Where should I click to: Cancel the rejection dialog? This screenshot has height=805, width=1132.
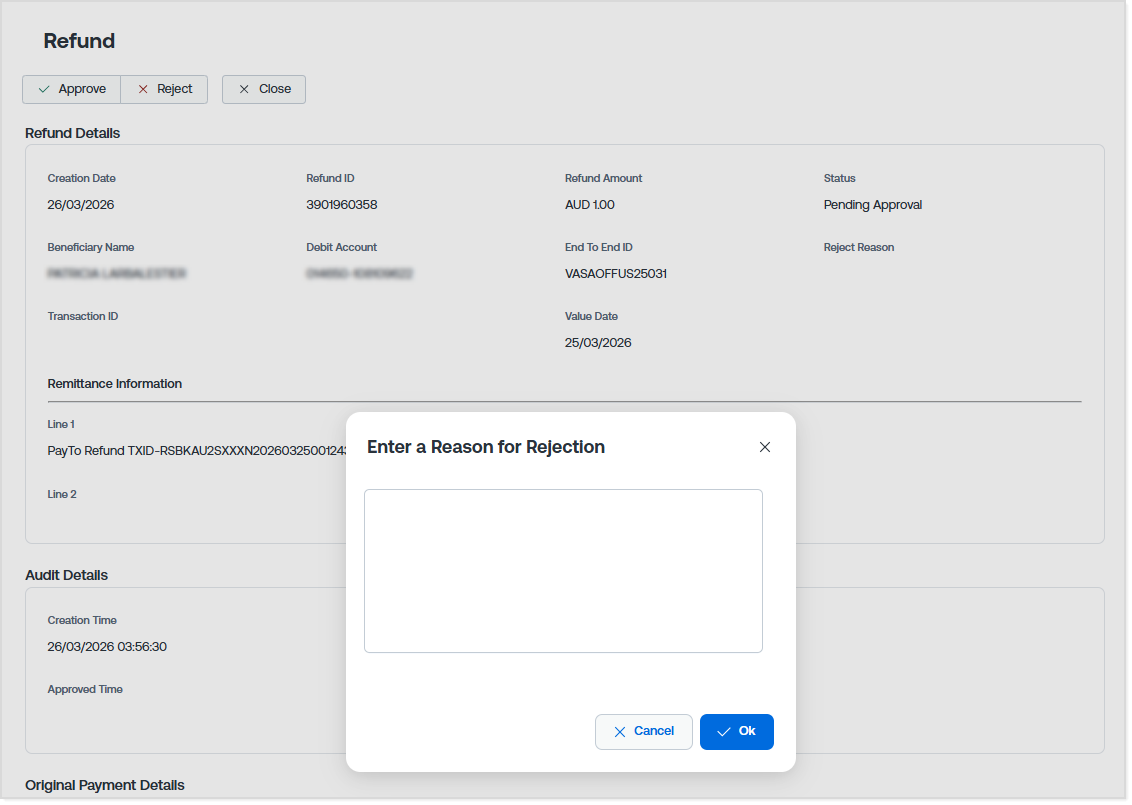[x=644, y=732]
